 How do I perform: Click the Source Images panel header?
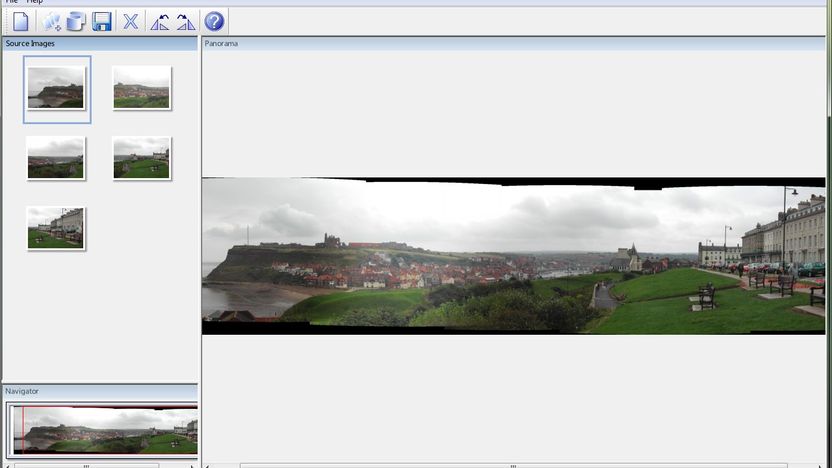(100, 44)
